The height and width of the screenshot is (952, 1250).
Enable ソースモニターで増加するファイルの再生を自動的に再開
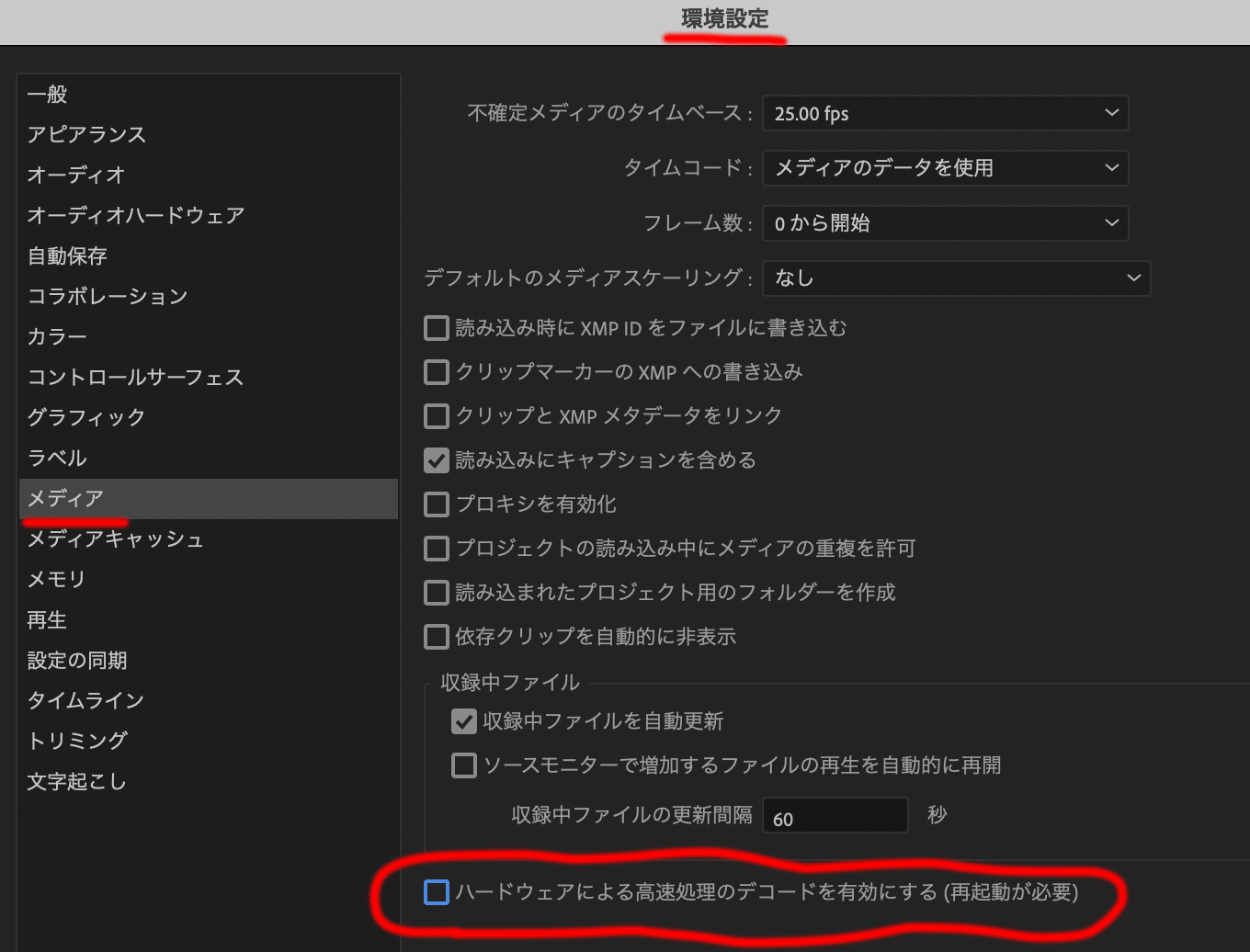click(464, 765)
